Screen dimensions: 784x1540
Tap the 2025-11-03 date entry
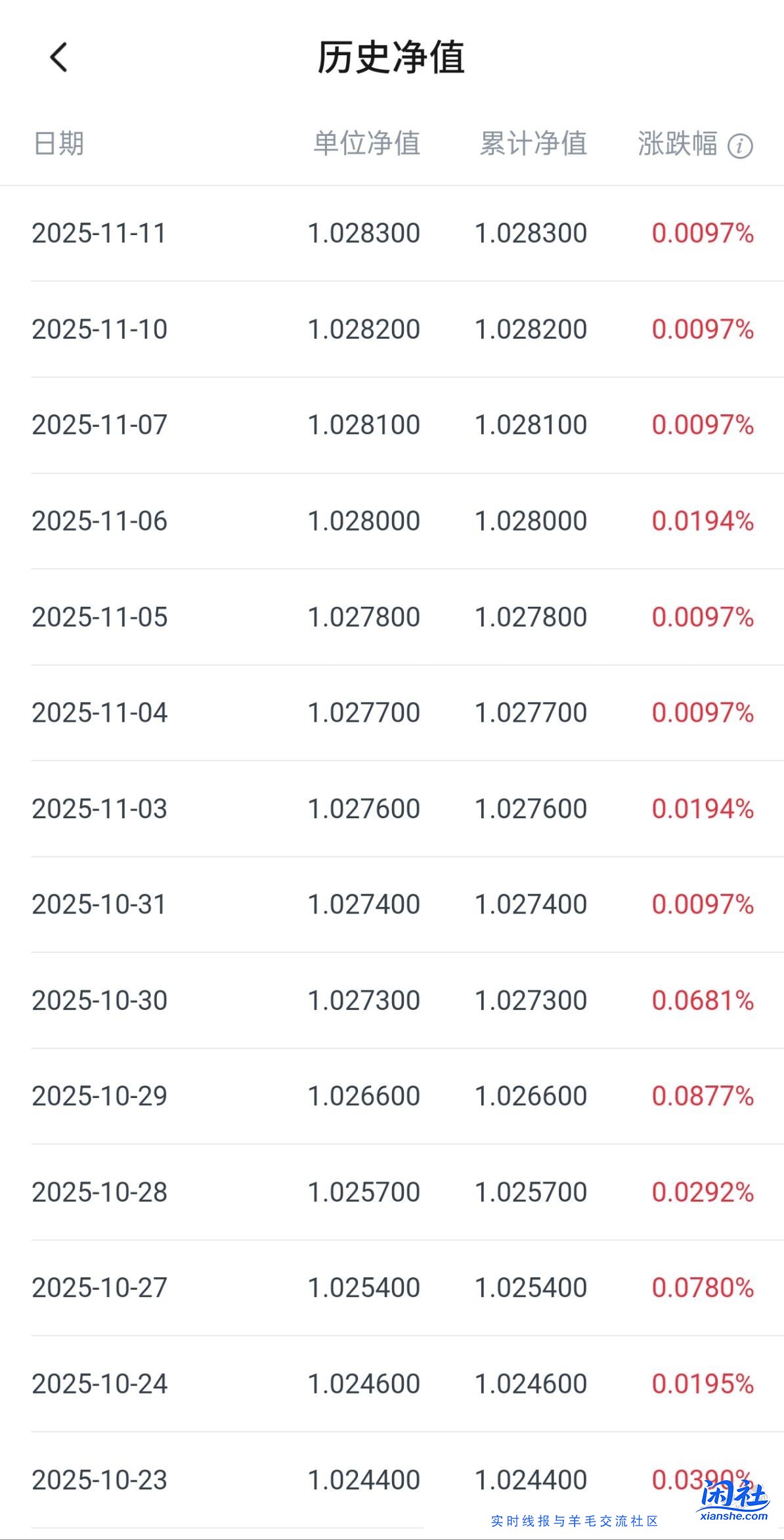100,809
